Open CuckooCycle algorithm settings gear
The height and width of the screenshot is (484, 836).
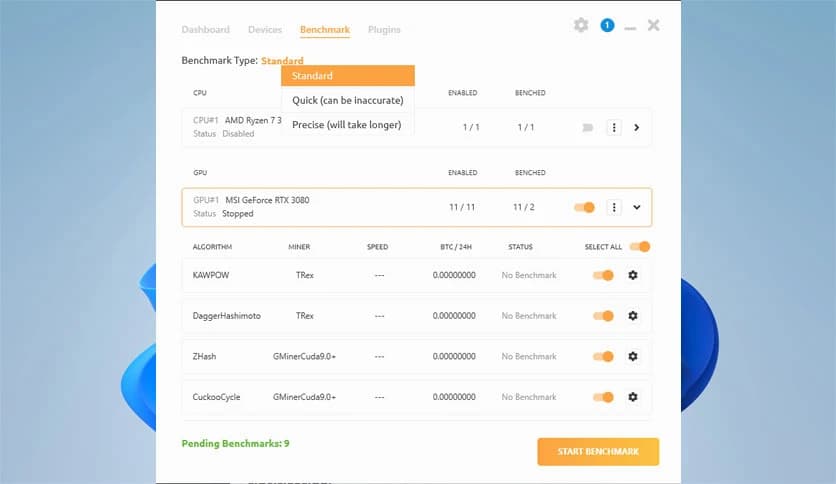(x=632, y=397)
